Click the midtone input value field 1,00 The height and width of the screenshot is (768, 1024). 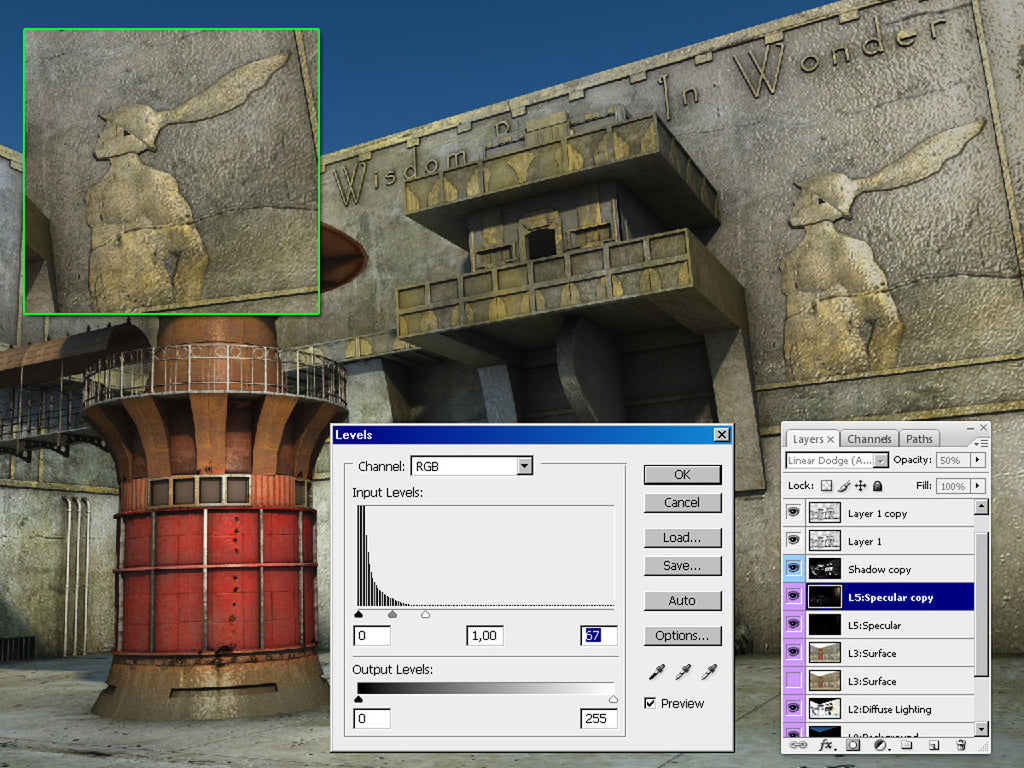[485, 636]
